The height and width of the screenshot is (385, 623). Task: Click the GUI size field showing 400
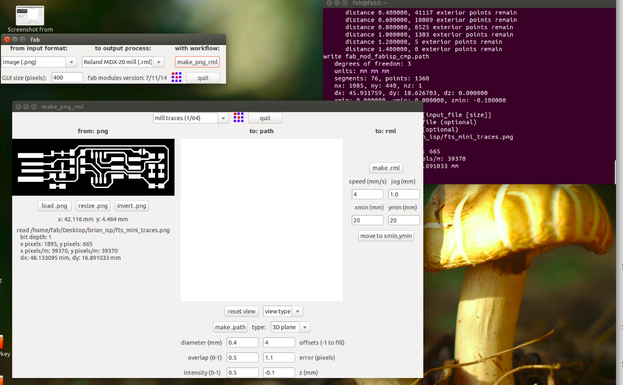click(67, 77)
